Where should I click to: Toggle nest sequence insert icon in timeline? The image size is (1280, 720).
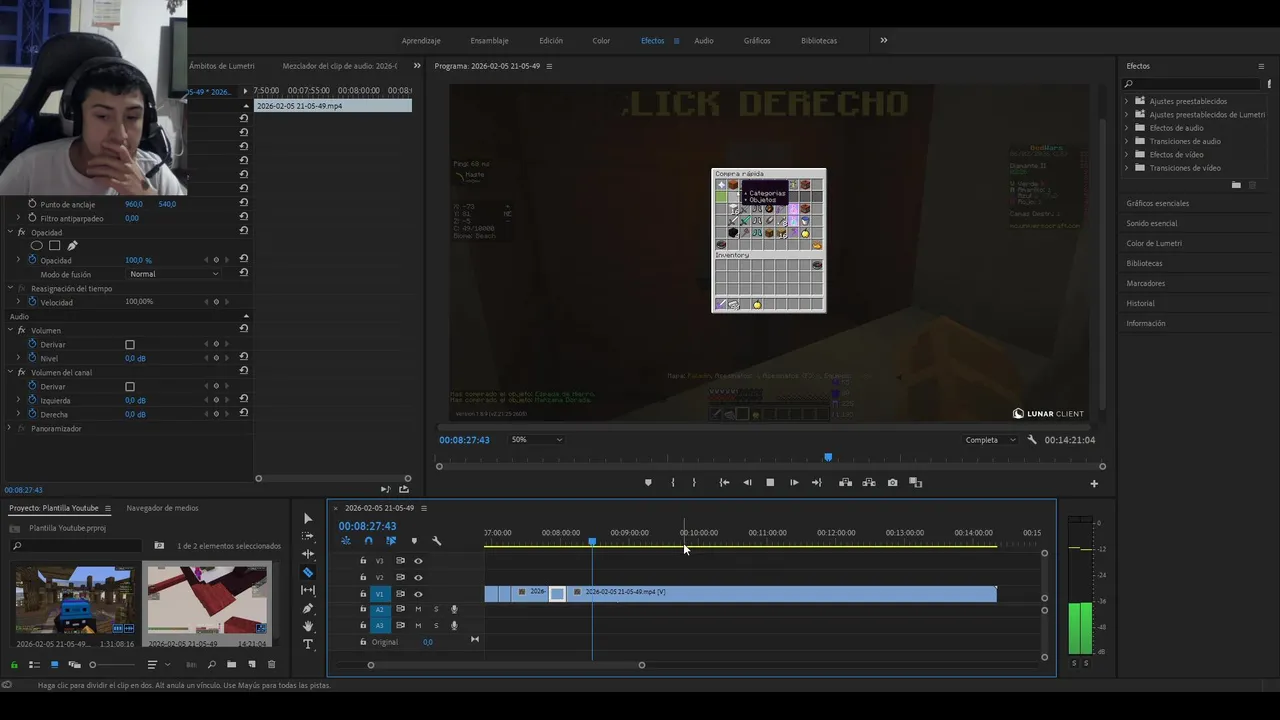[345, 541]
